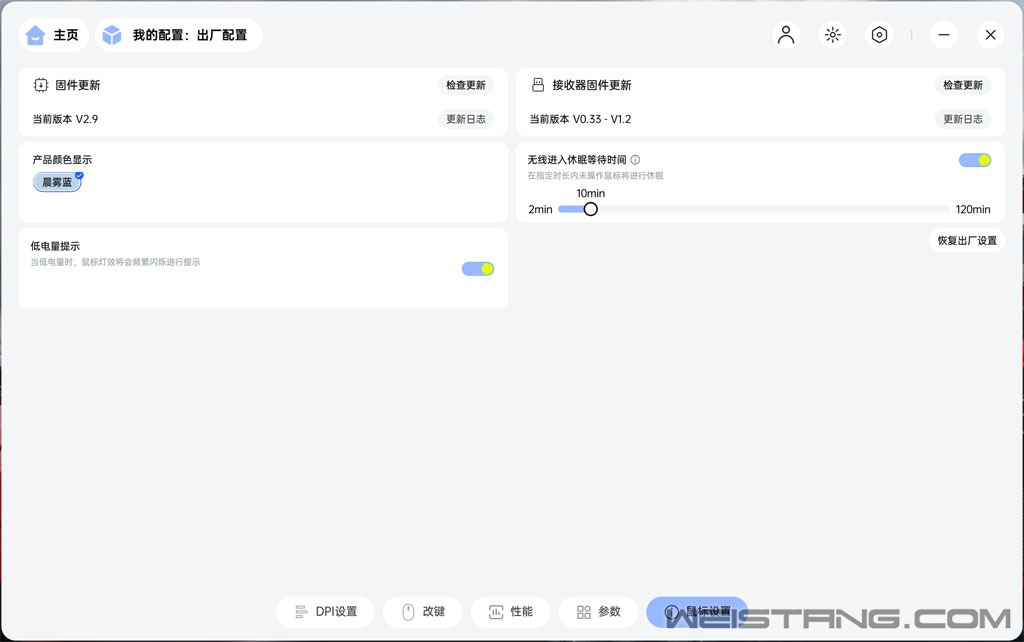Click the info icon beside 无线进入休眠等待时间
The height and width of the screenshot is (642, 1024).
coord(635,160)
